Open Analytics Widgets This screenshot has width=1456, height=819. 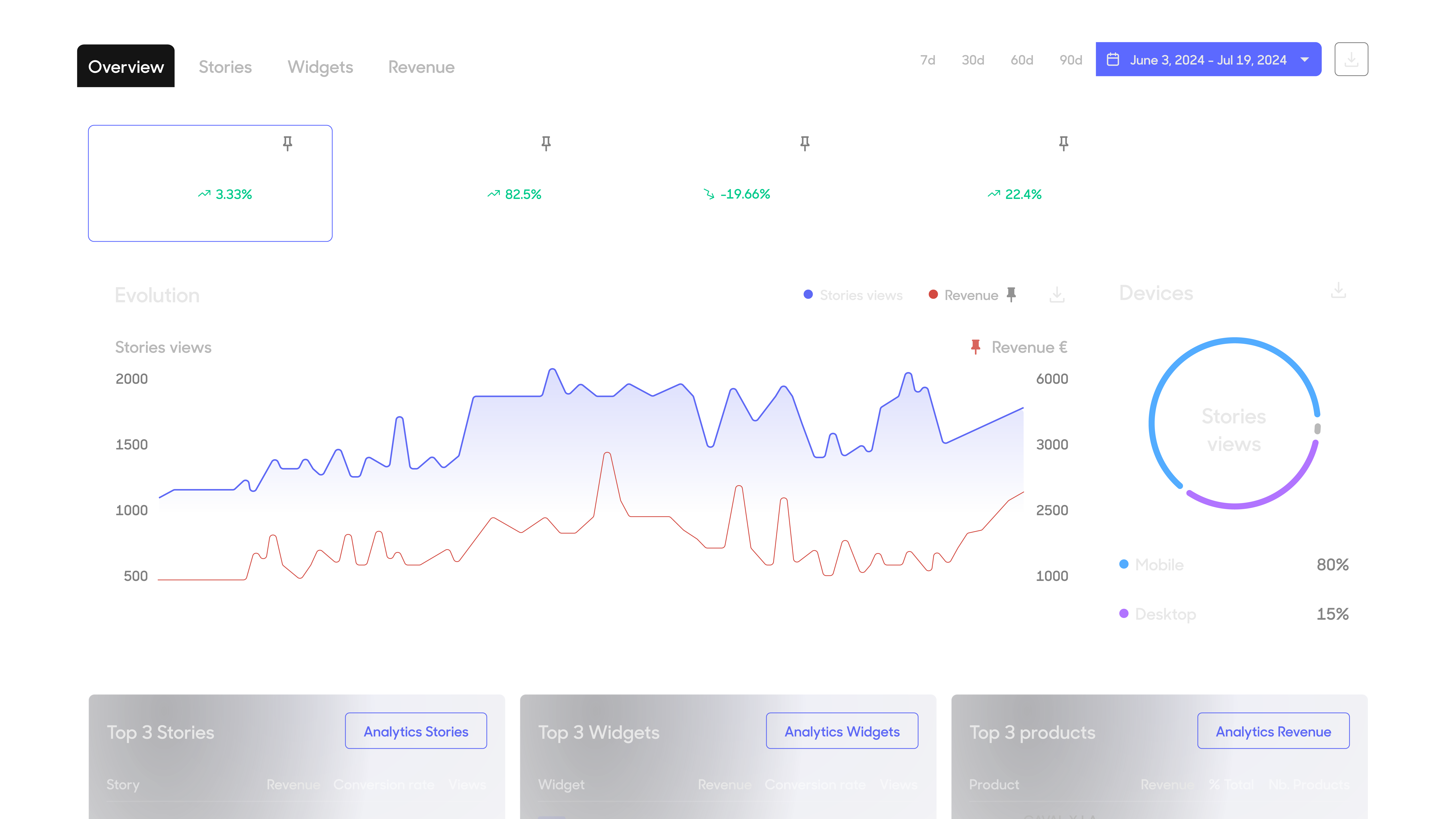(842, 731)
